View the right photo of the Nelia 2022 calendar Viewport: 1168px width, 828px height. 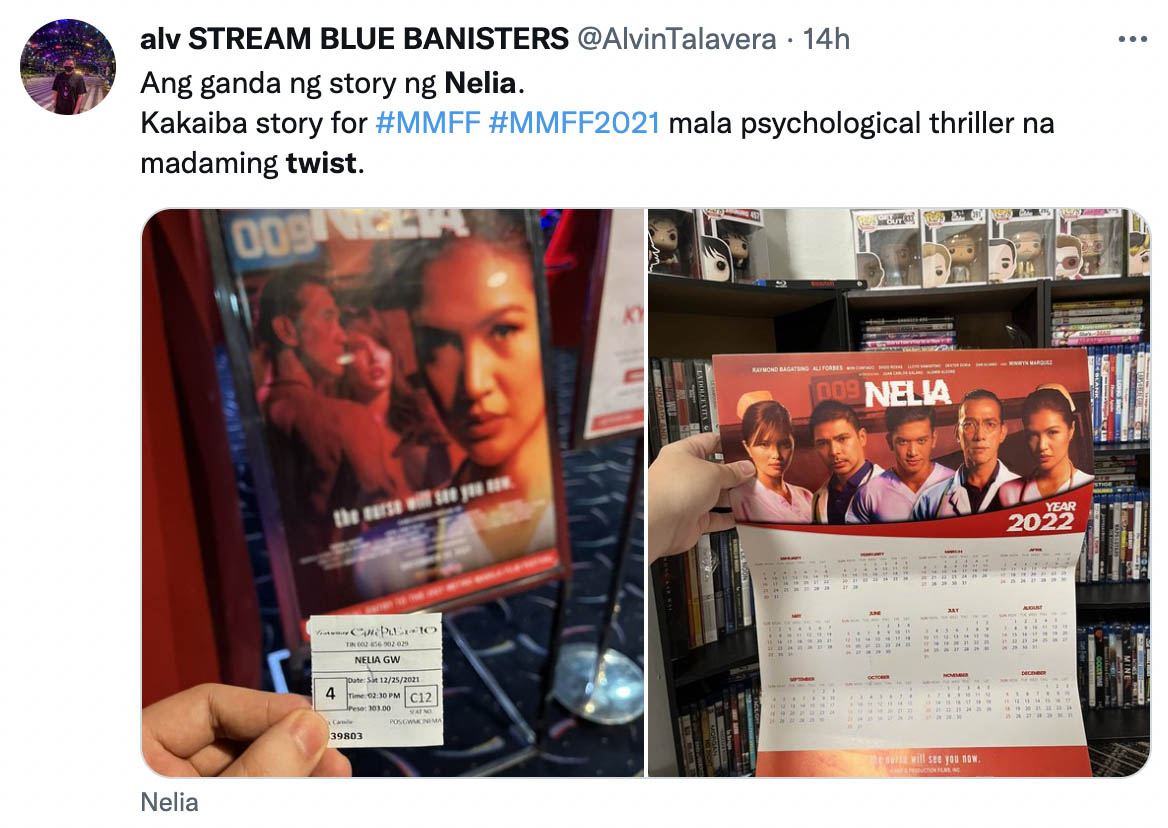pyautogui.click(x=899, y=493)
